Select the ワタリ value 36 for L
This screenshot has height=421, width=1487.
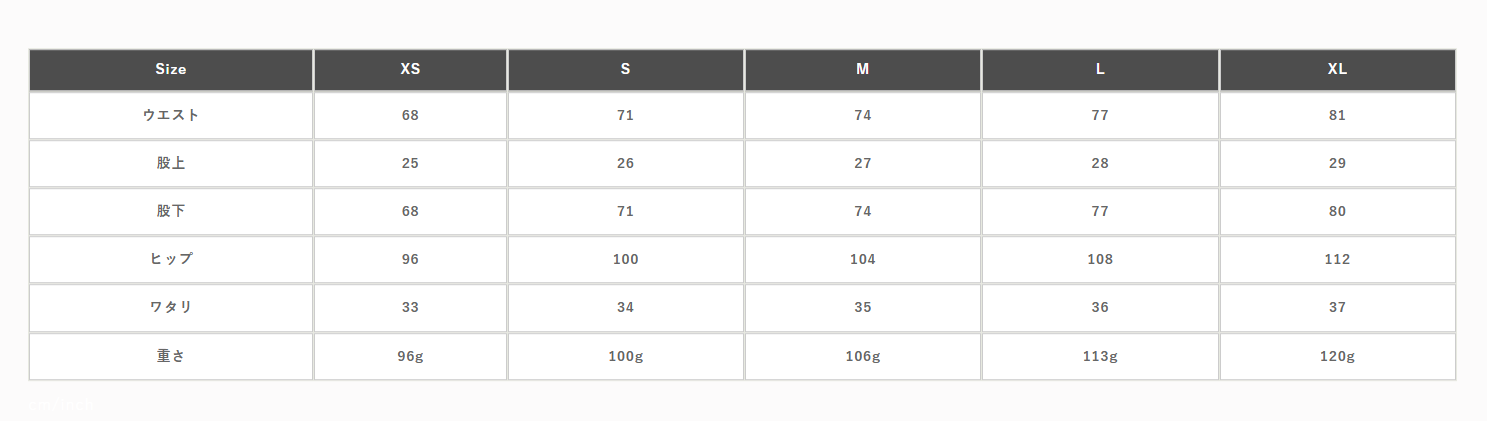pos(1100,307)
